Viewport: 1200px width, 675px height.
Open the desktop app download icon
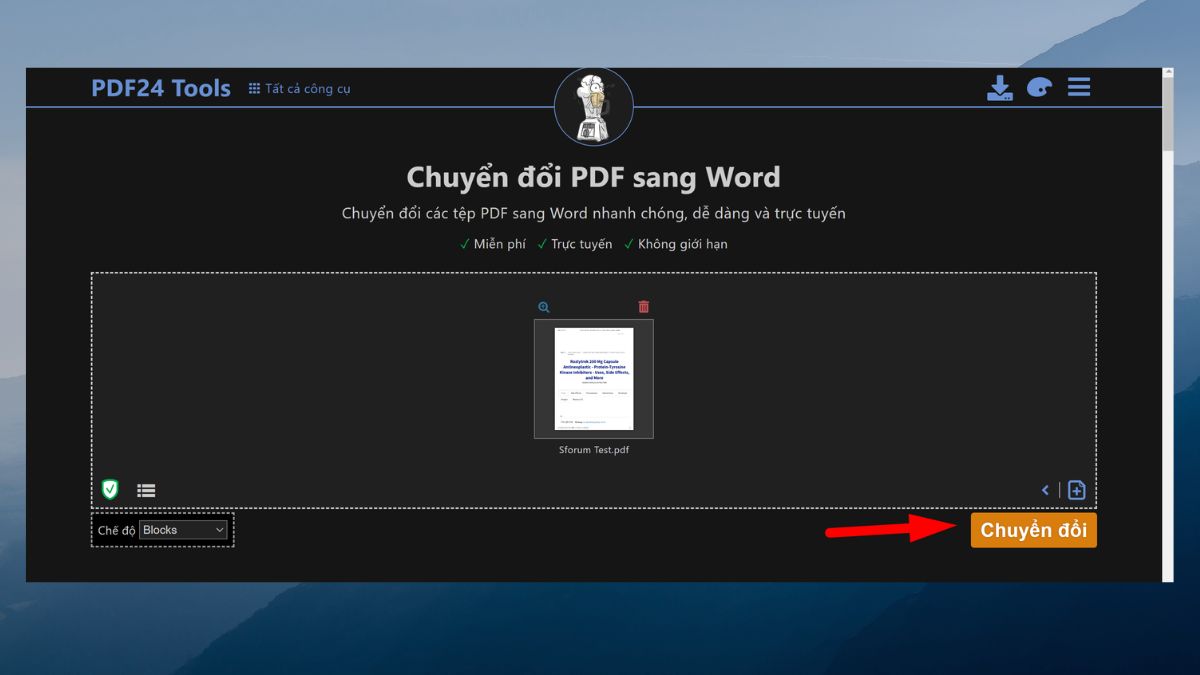[1000, 88]
